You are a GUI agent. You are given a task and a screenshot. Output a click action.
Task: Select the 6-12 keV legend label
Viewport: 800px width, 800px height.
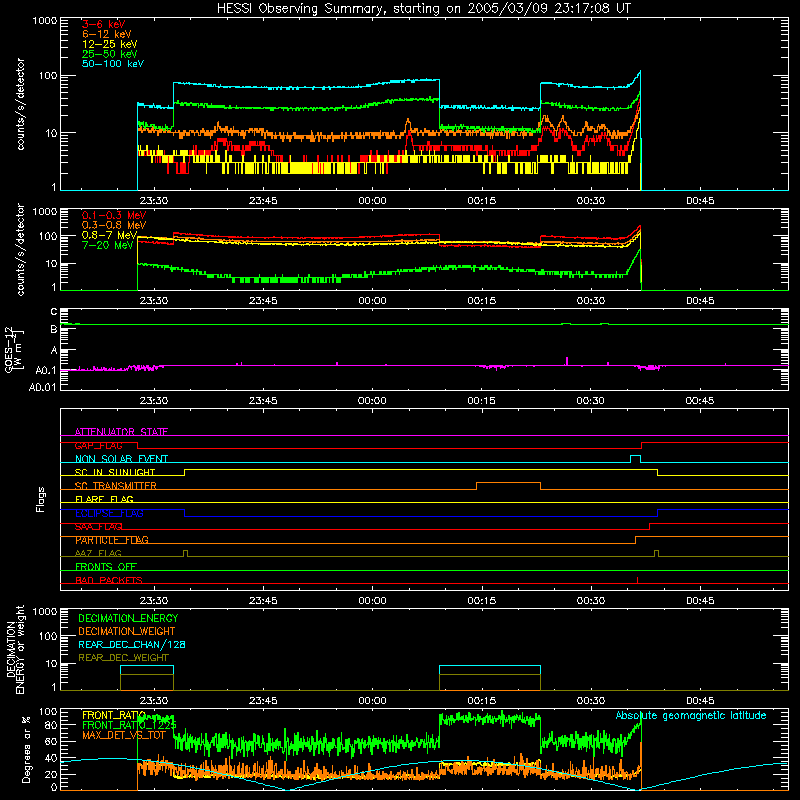click(107, 34)
